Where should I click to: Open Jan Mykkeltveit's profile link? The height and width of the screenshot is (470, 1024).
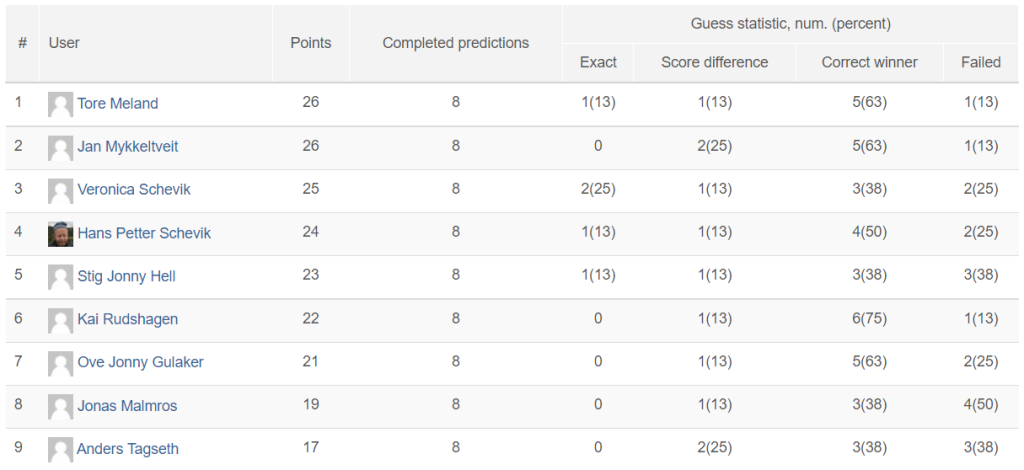click(x=128, y=147)
